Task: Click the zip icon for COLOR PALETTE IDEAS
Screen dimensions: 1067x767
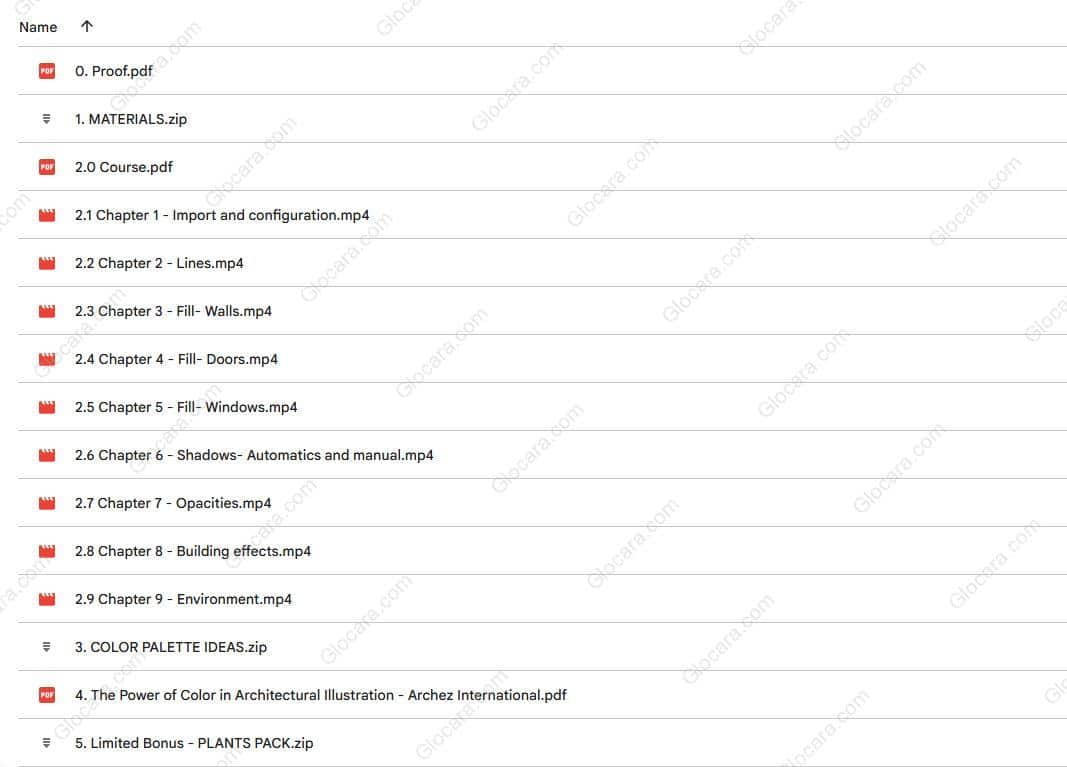Action: (46, 647)
